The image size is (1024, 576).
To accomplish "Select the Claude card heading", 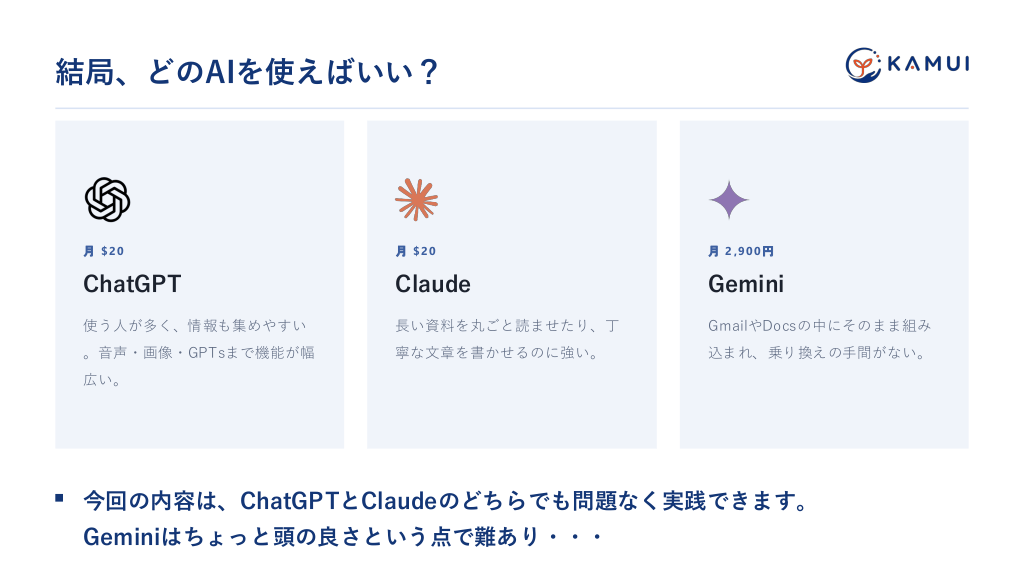I will (x=433, y=284).
